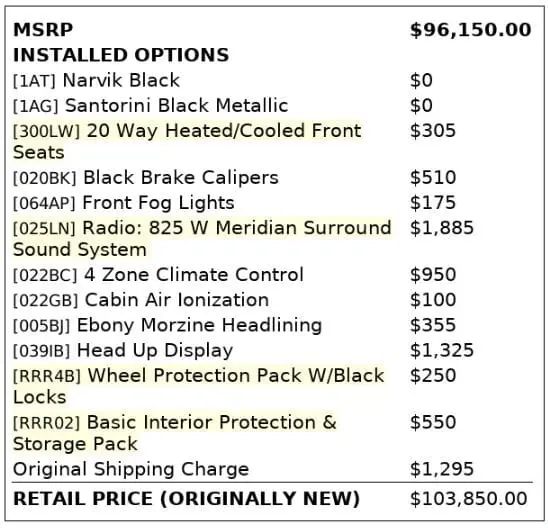Image resolution: width=548 pixels, height=528 pixels.
Task: Click the Santorini Black Metallic option
Action: pos(151,106)
